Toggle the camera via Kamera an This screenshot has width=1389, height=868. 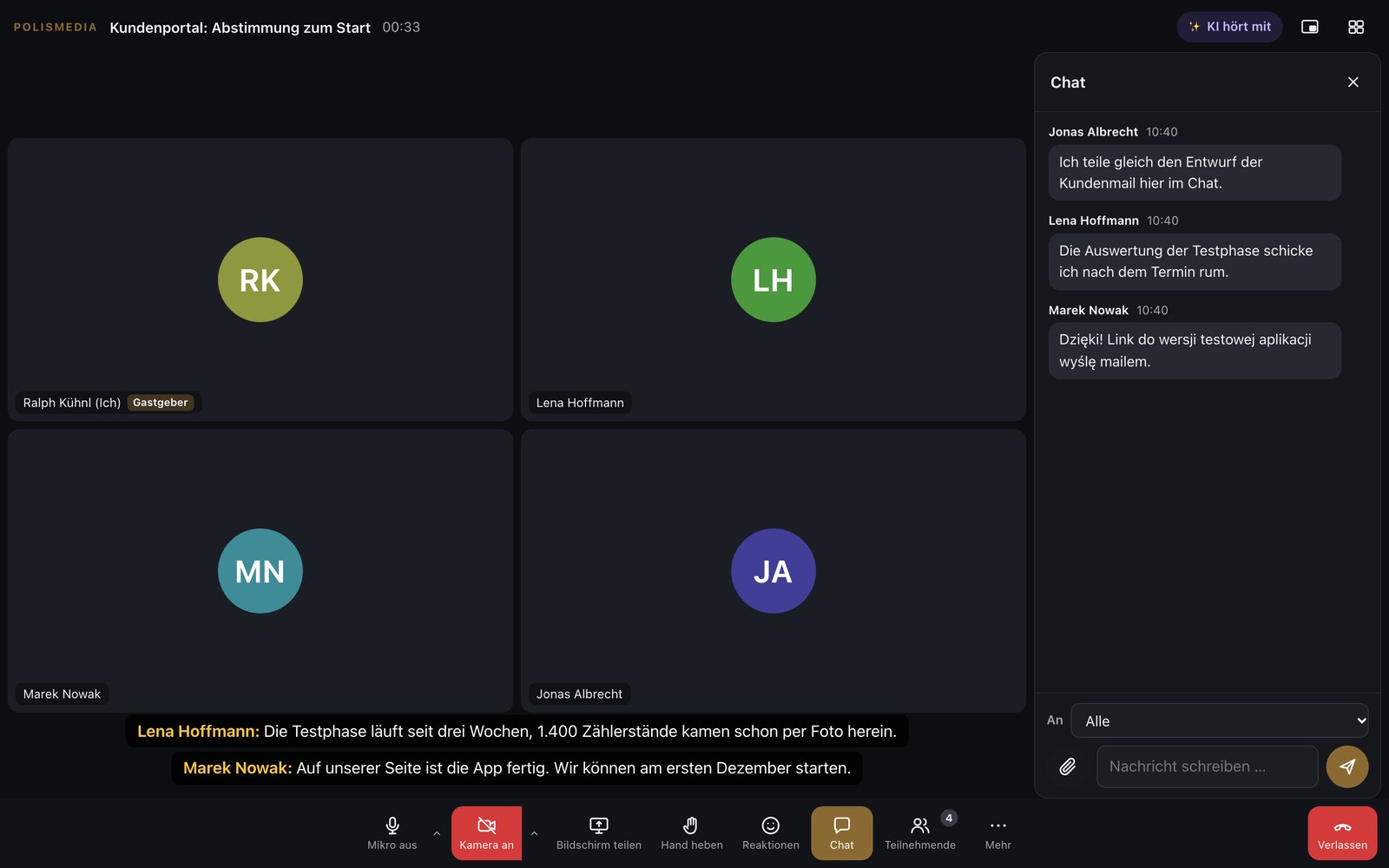[x=486, y=833]
